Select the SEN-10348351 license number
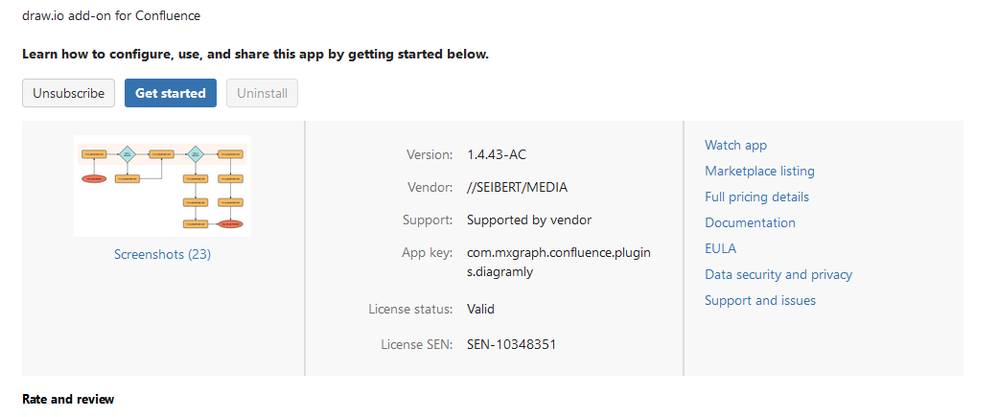The image size is (999, 417). [512, 344]
